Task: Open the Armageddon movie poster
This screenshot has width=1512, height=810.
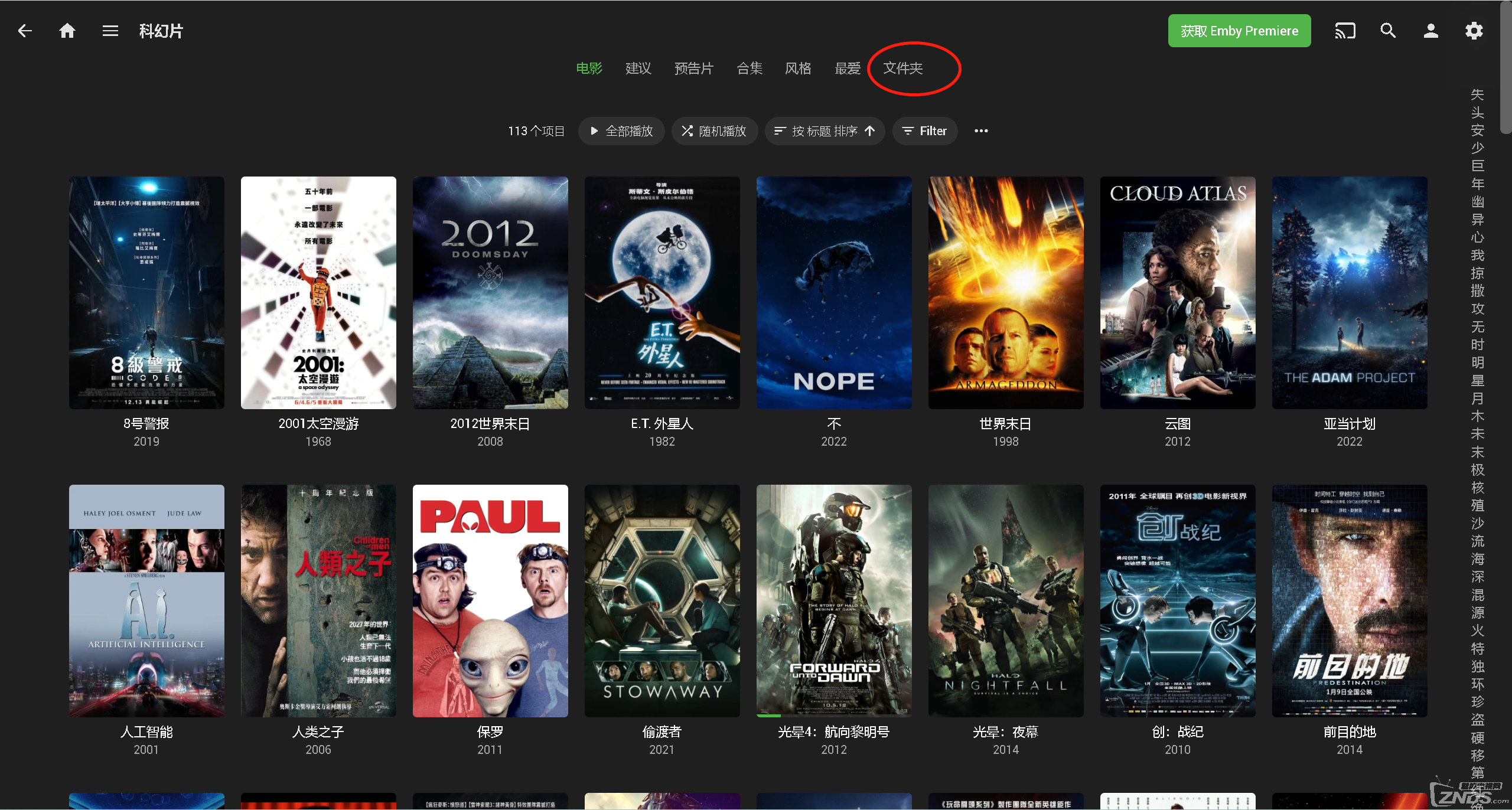Action: (x=1006, y=293)
